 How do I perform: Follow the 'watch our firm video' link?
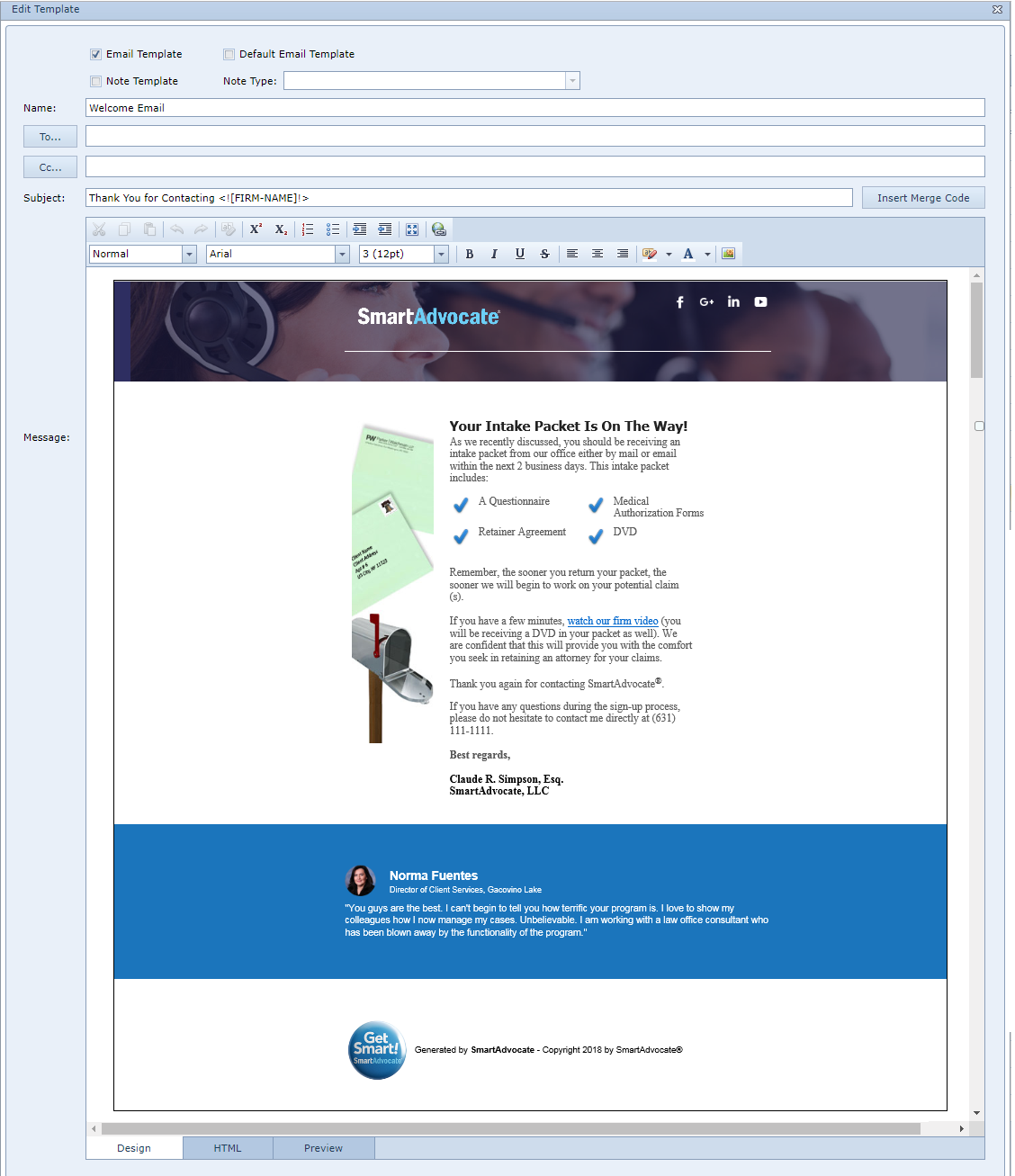(x=612, y=621)
